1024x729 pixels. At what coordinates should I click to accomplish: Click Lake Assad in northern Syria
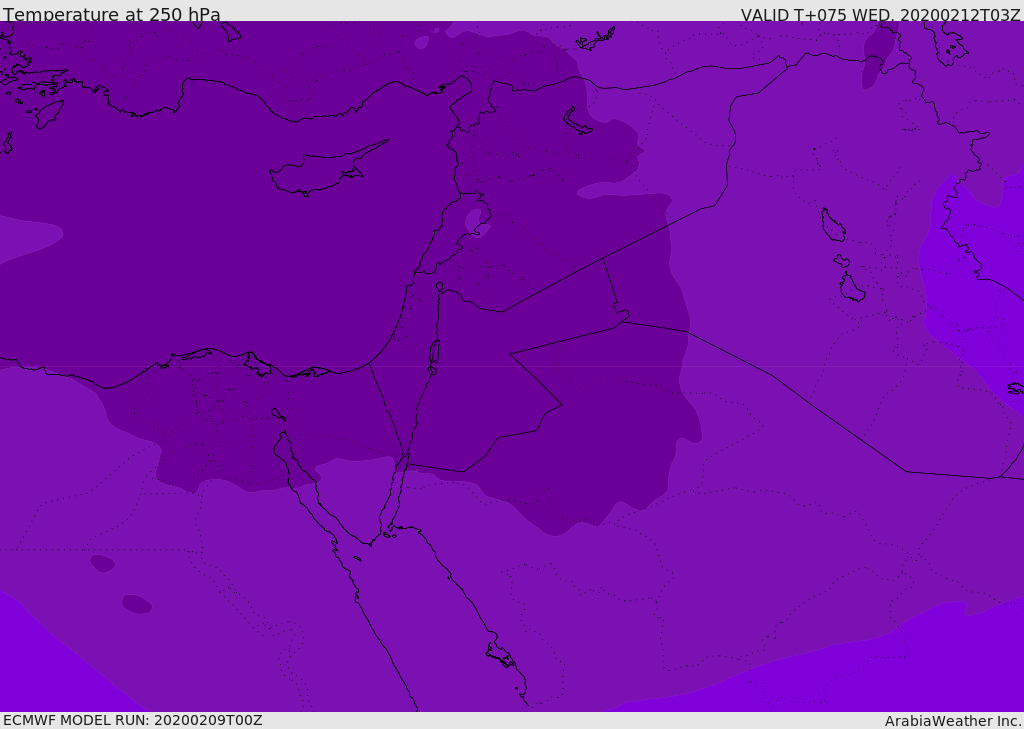coord(577,121)
